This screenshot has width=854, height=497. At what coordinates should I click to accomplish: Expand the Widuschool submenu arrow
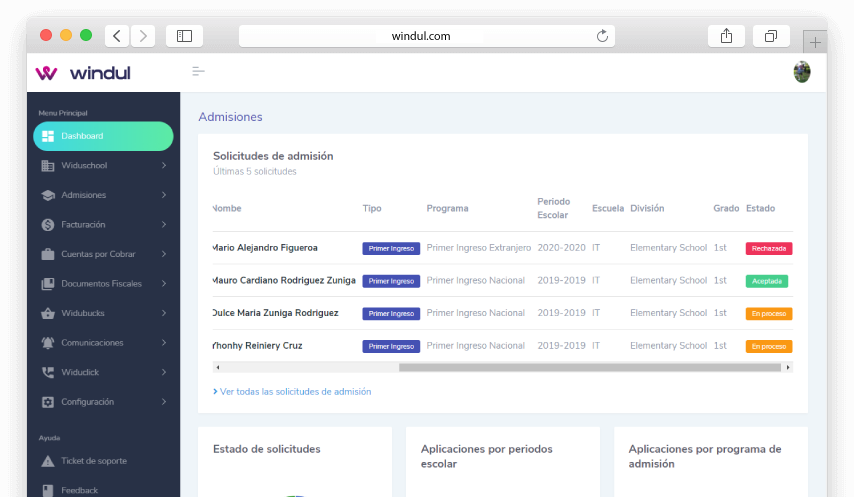[164, 166]
